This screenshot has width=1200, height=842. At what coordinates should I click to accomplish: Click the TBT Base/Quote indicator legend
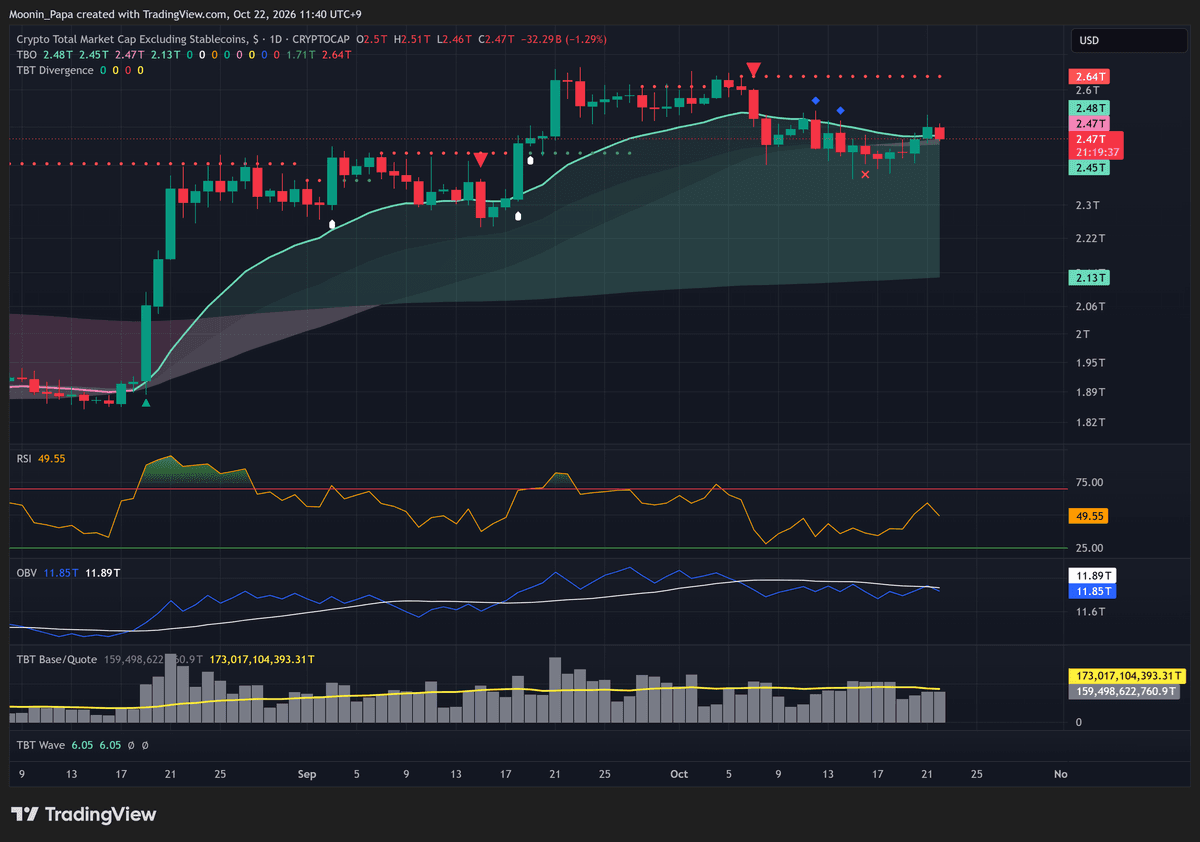pyautogui.click(x=56, y=660)
